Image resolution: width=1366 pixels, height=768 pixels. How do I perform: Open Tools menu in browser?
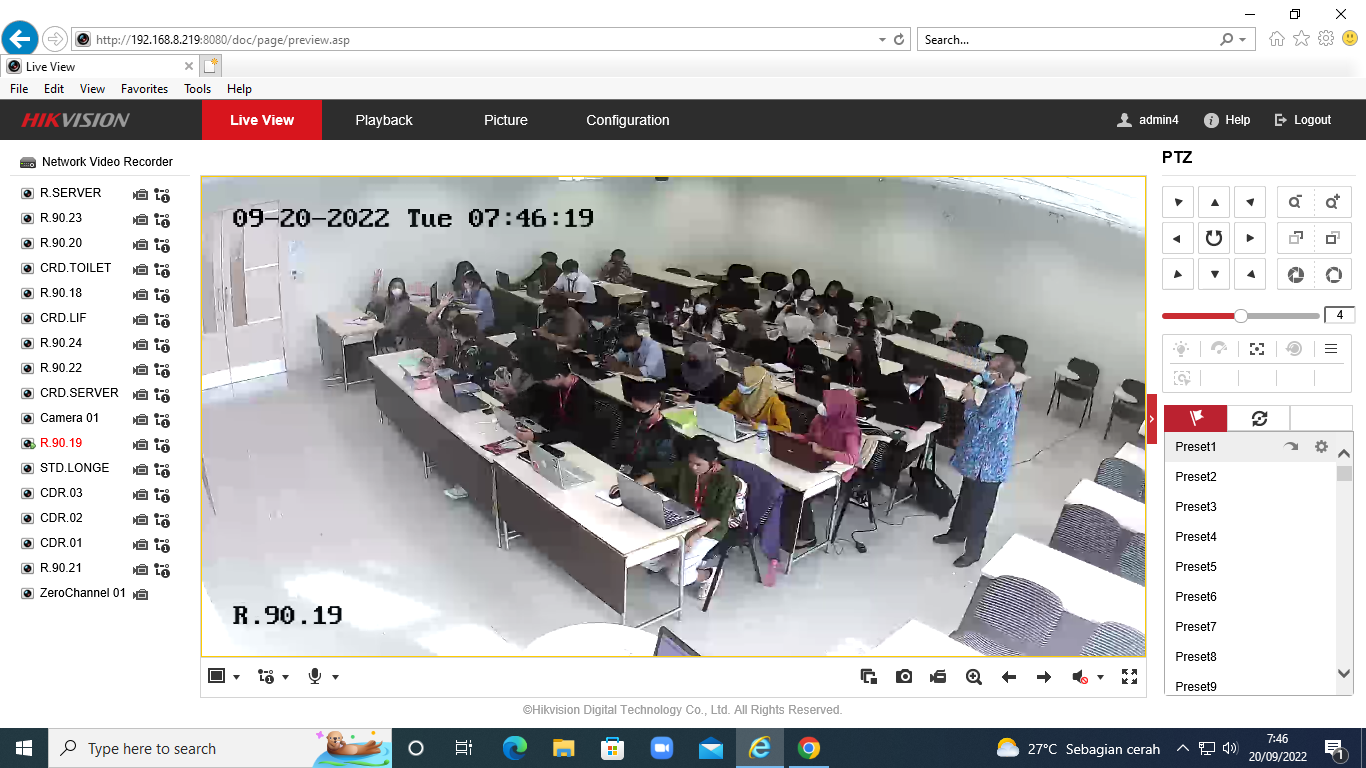point(197,89)
